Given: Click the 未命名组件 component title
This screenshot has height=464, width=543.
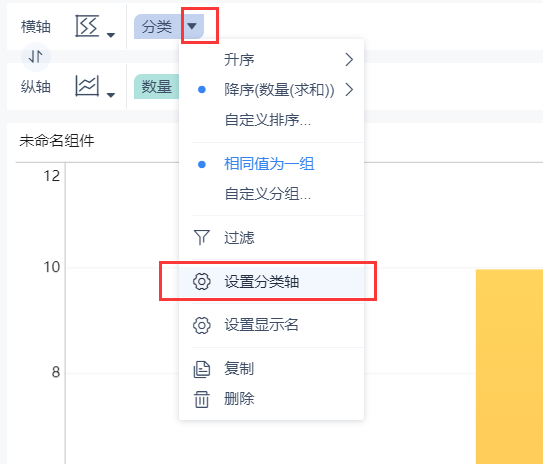Looking at the screenshot, I should pyautogui.click(x=57, y=141).
